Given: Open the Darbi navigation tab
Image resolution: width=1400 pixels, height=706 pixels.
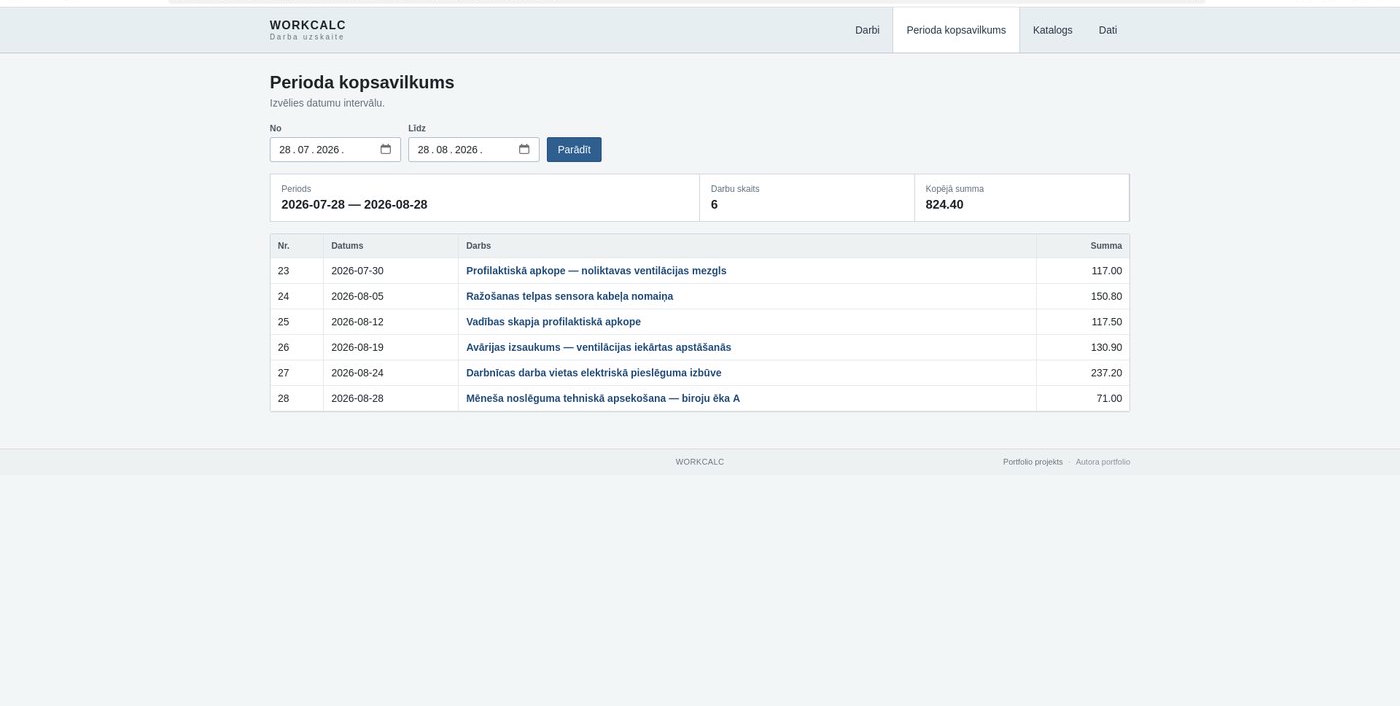Looking at the screenshot, I should [867, 30].
